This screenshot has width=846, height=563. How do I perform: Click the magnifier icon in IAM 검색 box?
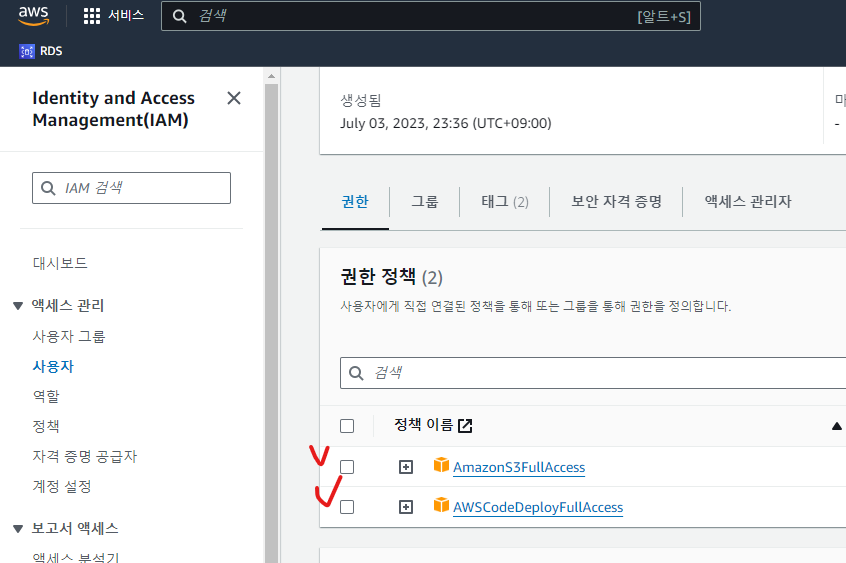click(x=48, y=188)
